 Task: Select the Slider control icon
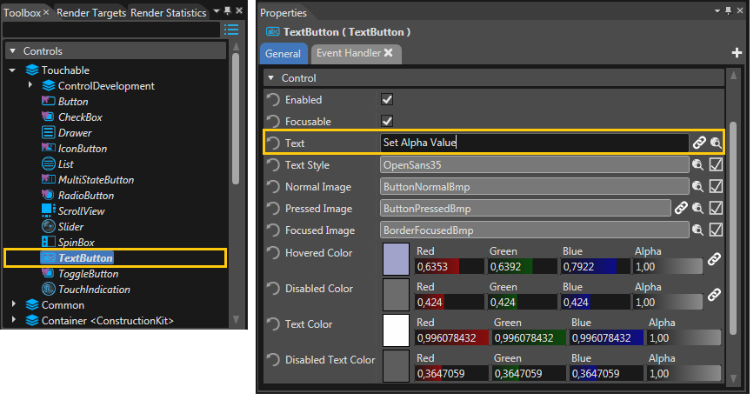pos(48,226)
